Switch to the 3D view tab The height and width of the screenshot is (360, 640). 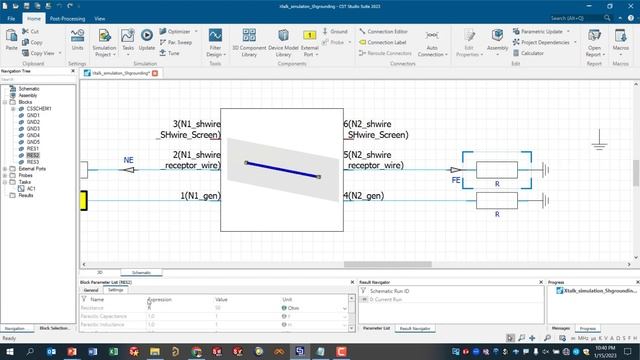click(x=100, y=272)
